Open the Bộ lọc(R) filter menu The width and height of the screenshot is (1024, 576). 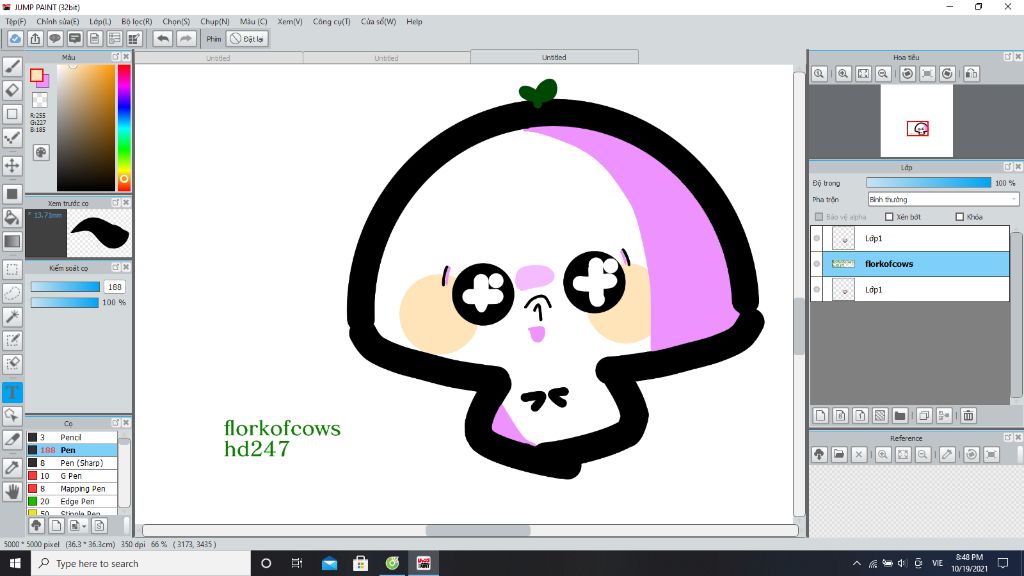click(x=136, y=22)
